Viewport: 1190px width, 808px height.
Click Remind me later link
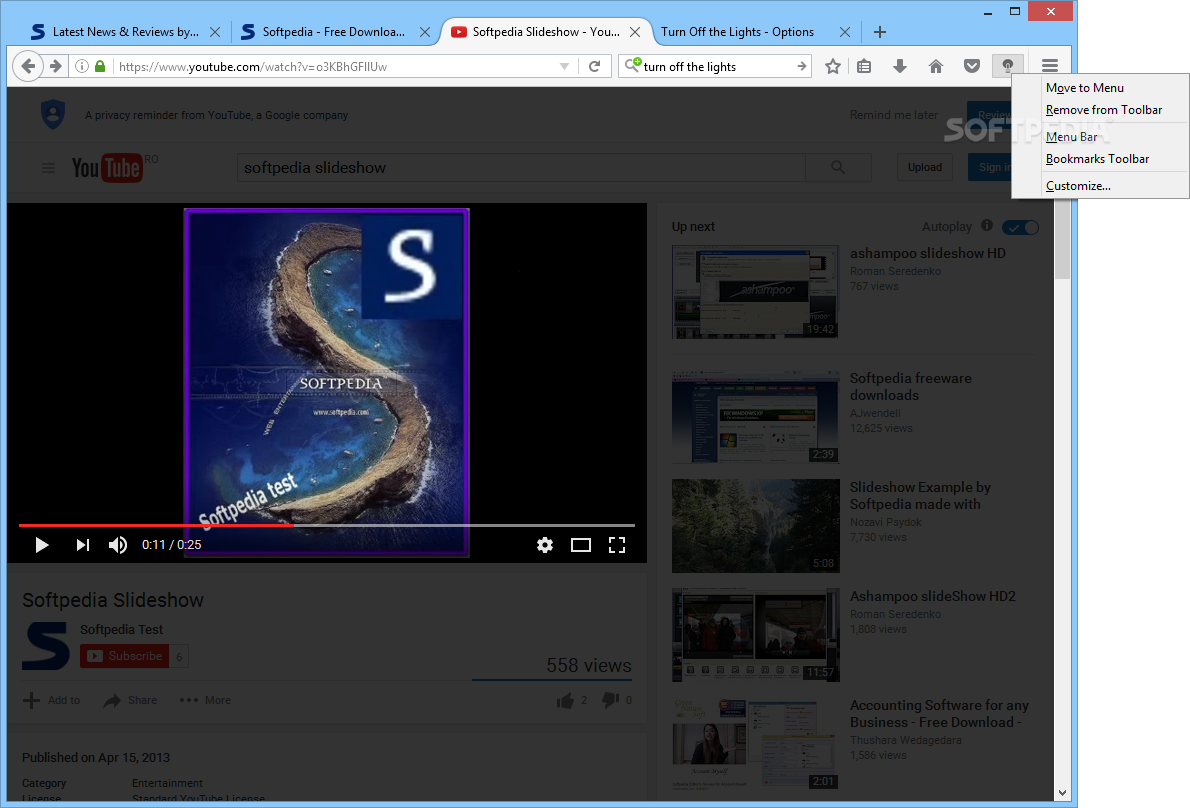pyautogui.click(x=893, y=115)
